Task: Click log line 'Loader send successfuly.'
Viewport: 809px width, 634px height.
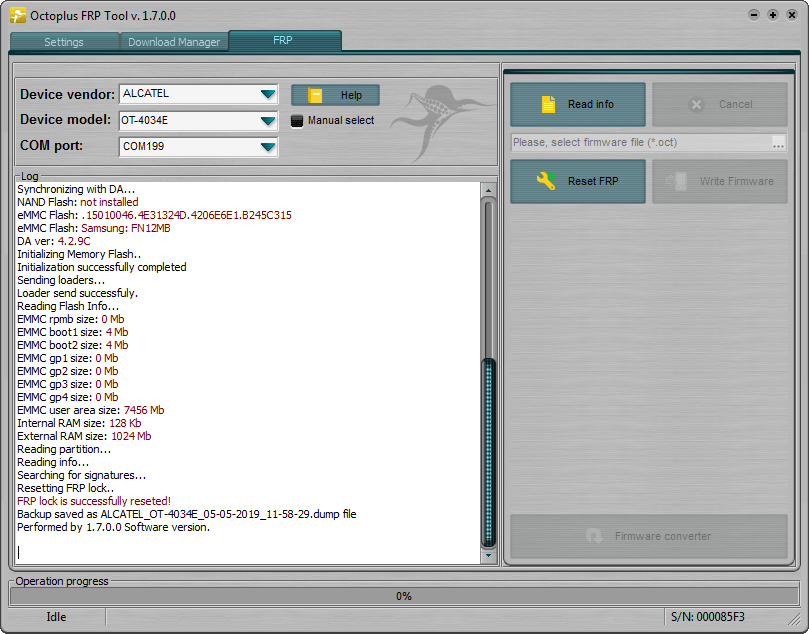Action: 77,293
